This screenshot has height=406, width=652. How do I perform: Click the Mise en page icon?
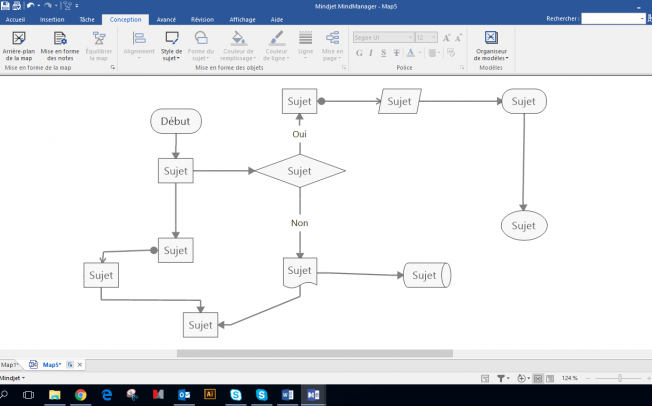click(334, 46)
